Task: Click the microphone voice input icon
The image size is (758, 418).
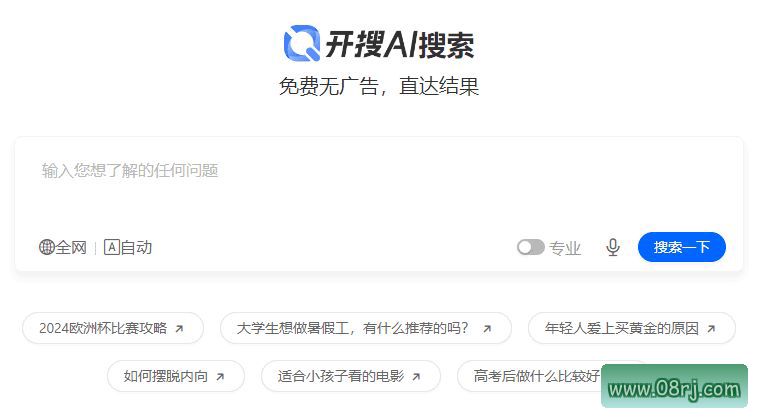Action: click(x=613, y=247)
